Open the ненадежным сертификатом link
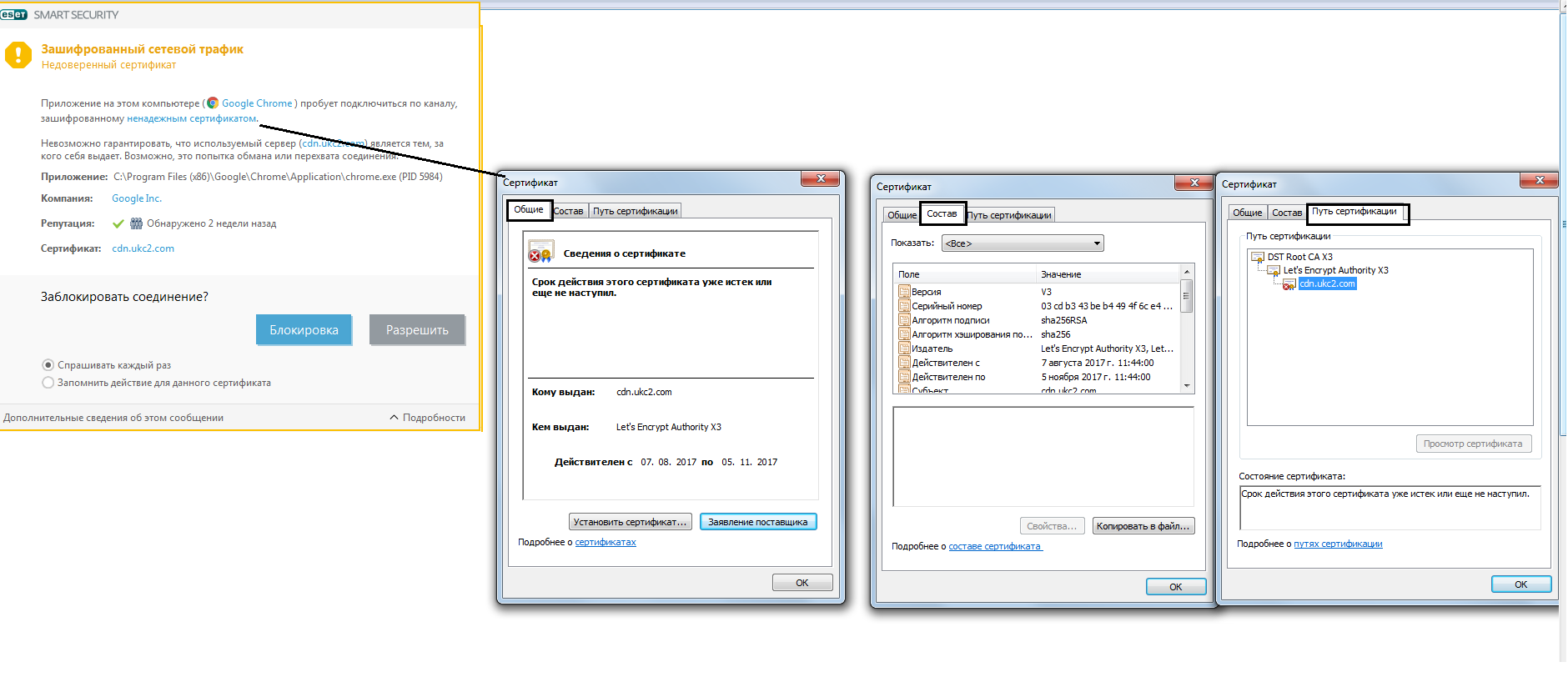Viewport: 1568px width, 677px height. [x=192, y=118]
